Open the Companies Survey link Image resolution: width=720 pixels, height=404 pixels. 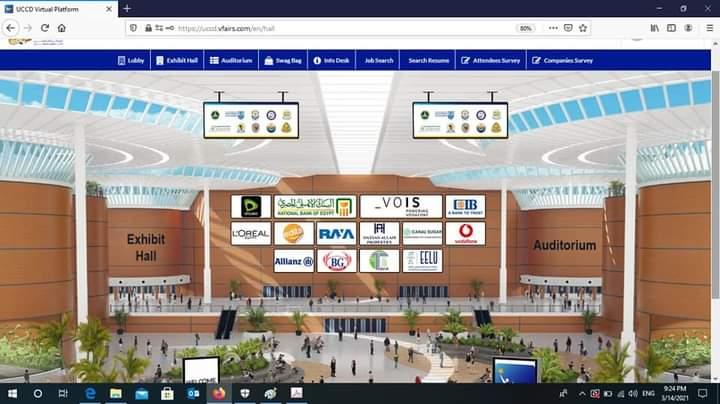562,61
